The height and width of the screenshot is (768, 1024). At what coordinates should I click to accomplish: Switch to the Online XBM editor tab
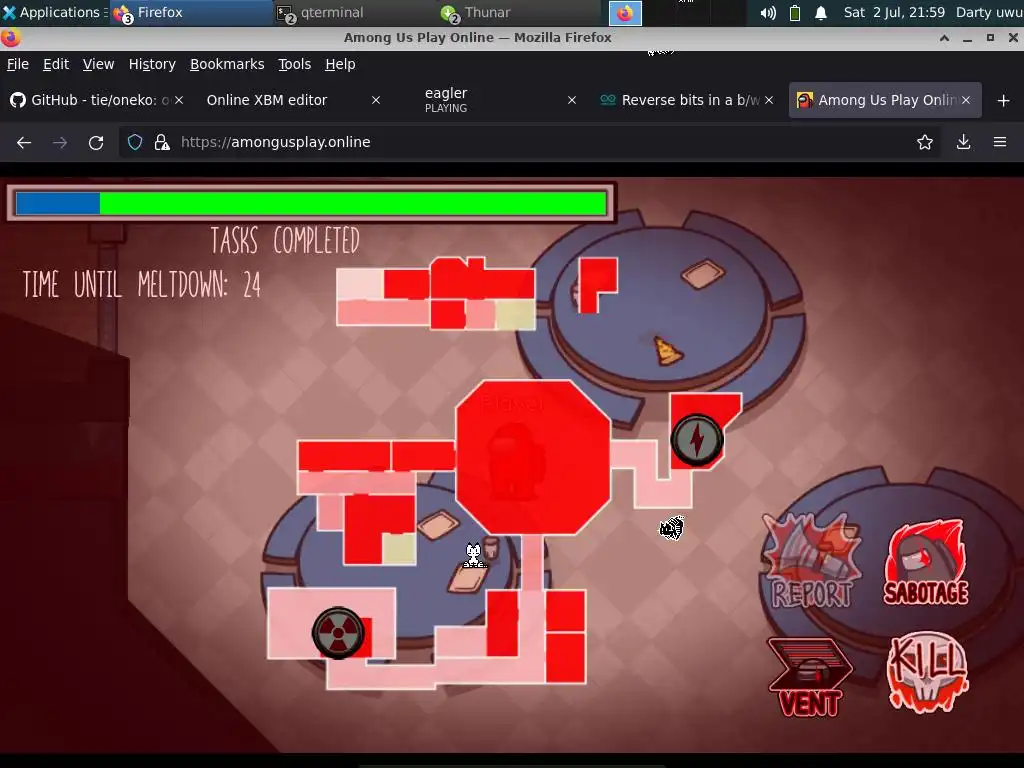click(294, 100)
